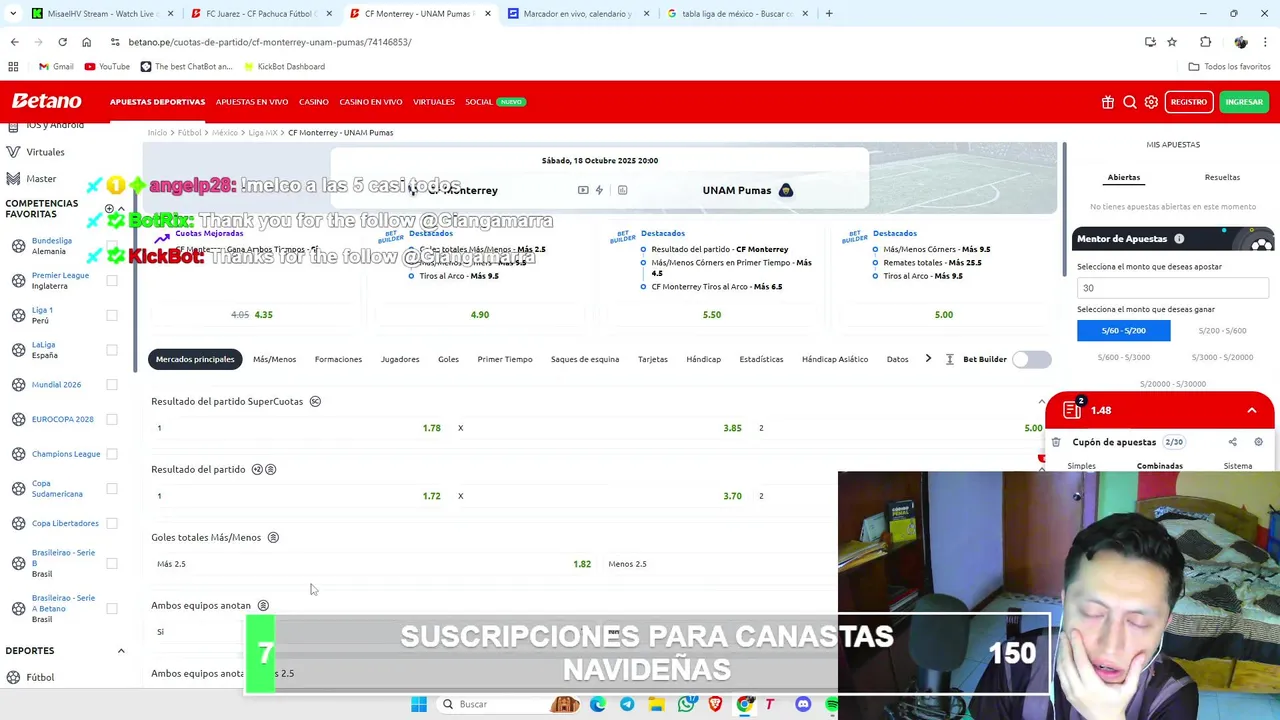Check the LaLiga España checkbox
1280x720 pixels.
[x=112, y=350]
